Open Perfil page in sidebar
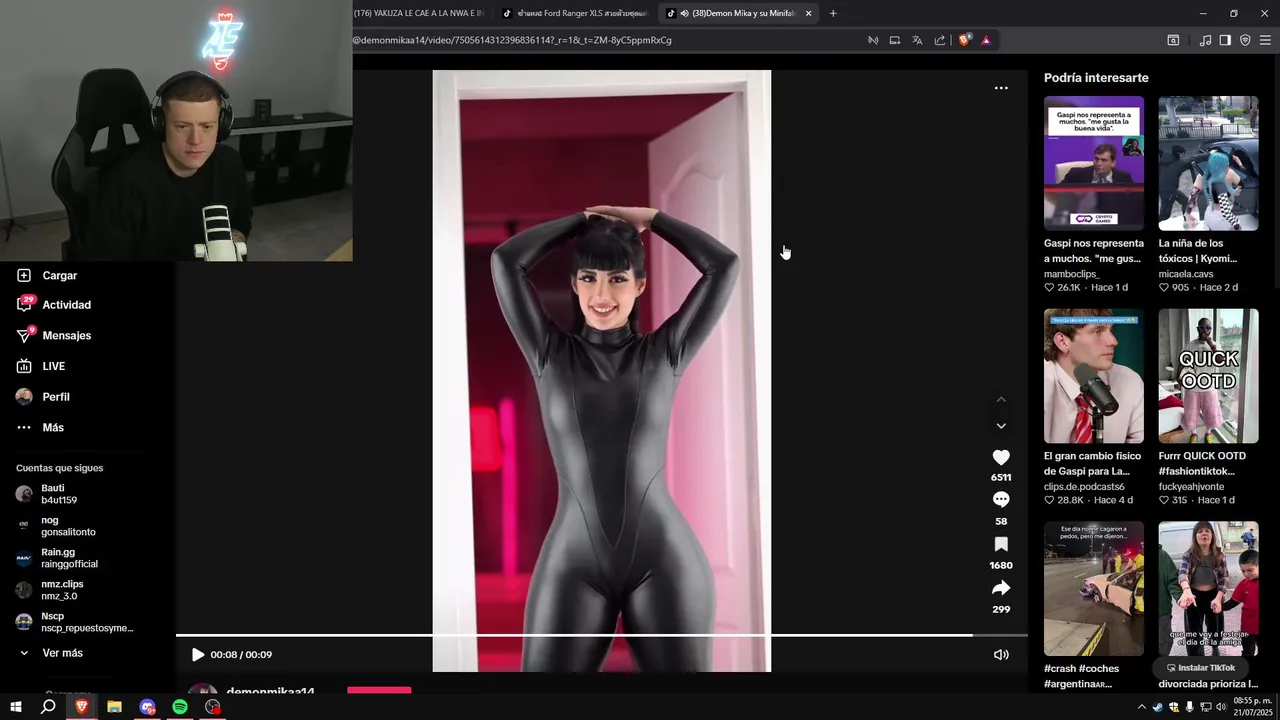 pyautogui.click(x=43, y=397)
